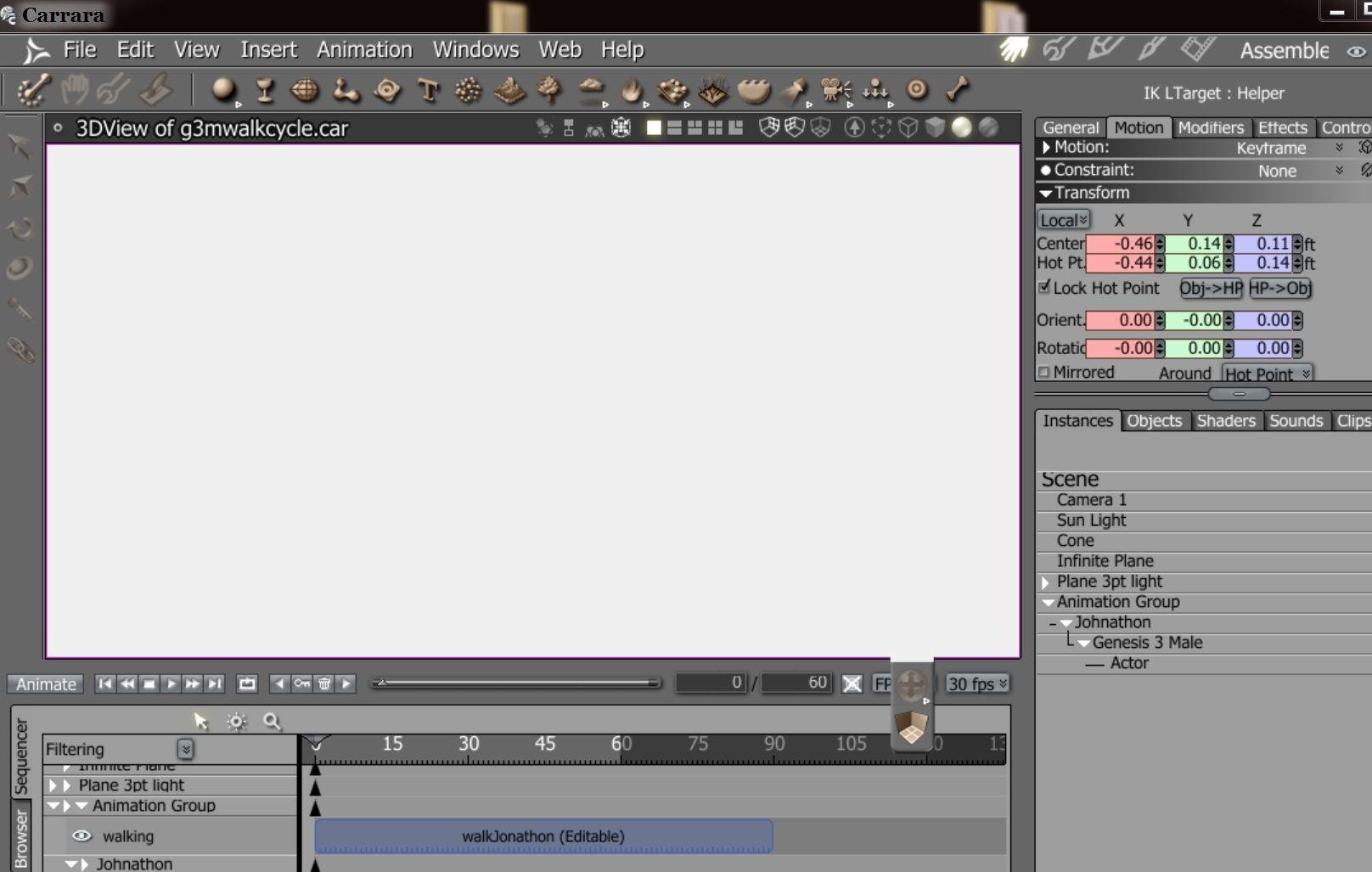This screenshot has width=1372, height=872.
Task: Select the bone tool icon
Action: [x=958, y=89]
